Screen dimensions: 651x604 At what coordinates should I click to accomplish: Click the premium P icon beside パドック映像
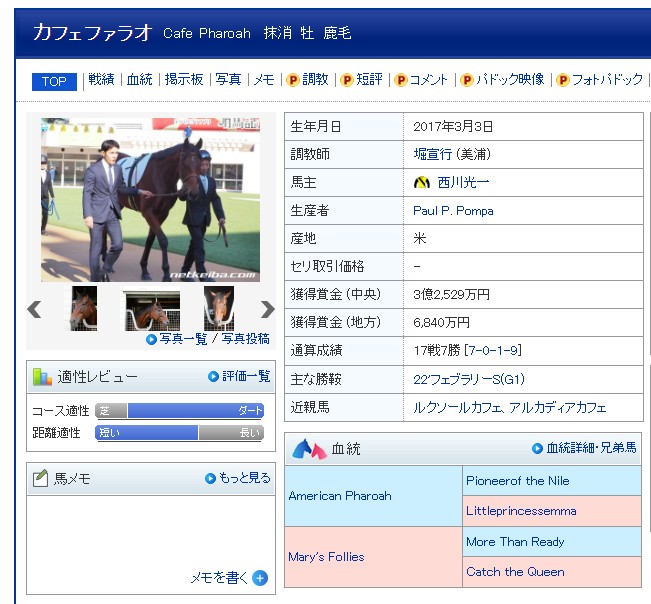[467, 80]
